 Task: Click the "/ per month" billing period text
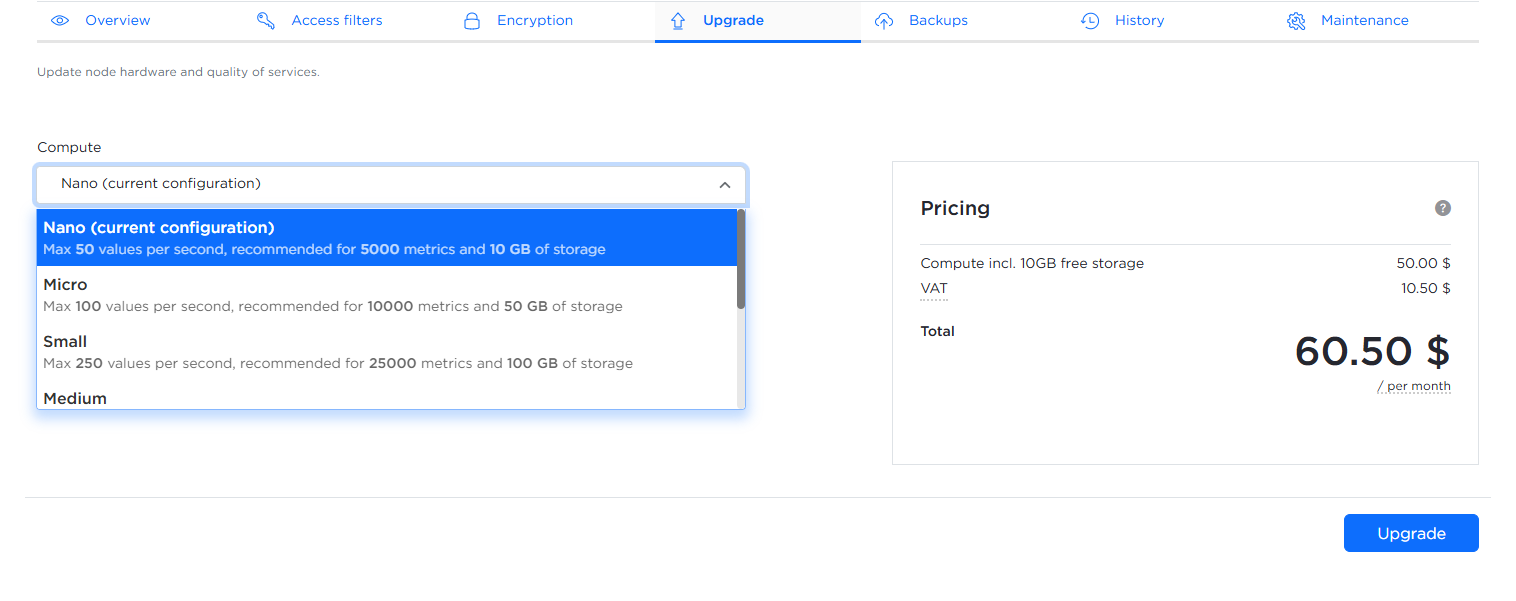tap(1413, 386)
